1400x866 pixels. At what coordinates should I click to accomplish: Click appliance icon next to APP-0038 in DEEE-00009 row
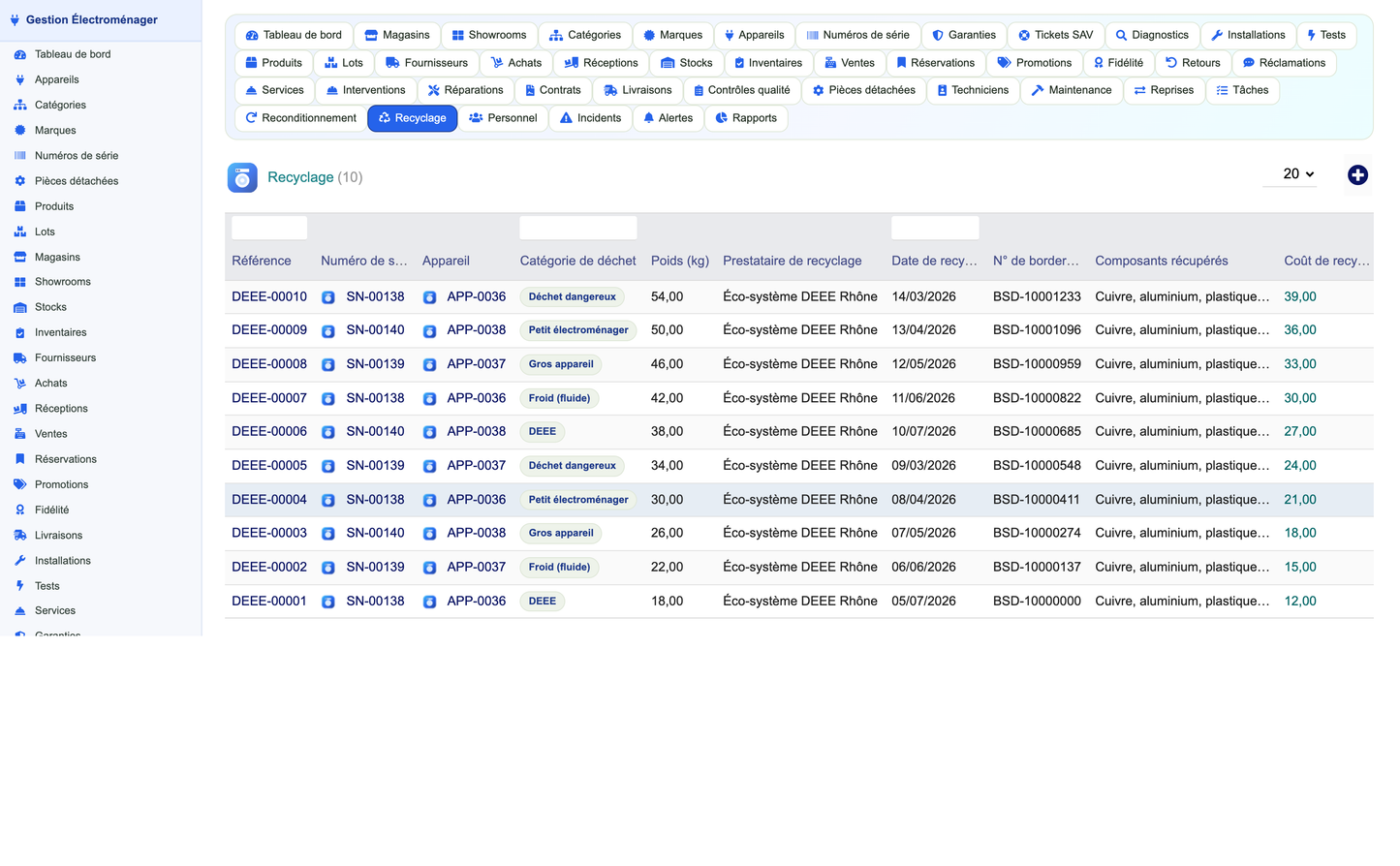point(429,331)
